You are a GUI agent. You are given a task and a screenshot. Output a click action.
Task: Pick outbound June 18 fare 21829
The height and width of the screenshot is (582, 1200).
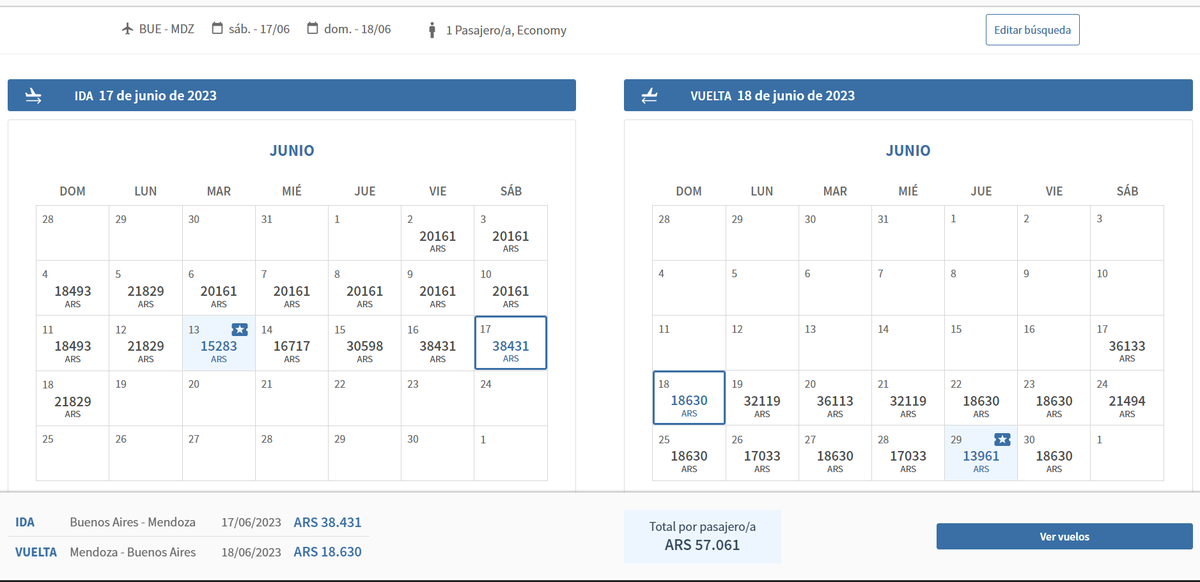[x=72, y=400]
